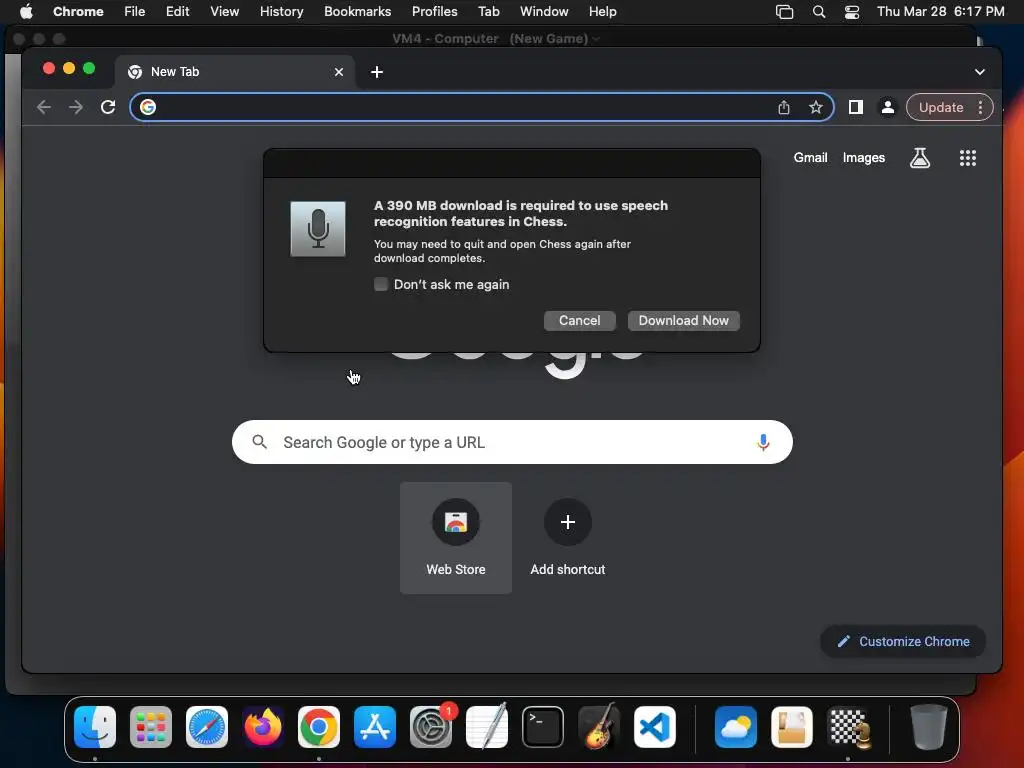The height and width of the screenshot is (768, 1024).
Task: Enable the Don't ask me again checkbox
Action: (x=381, y=284)
